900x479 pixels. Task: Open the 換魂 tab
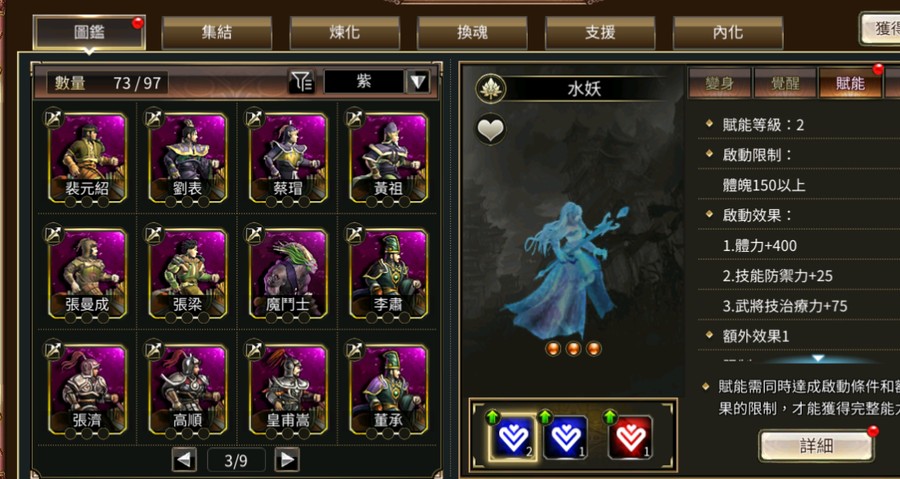pyautogui.click(x=472, y=33)
